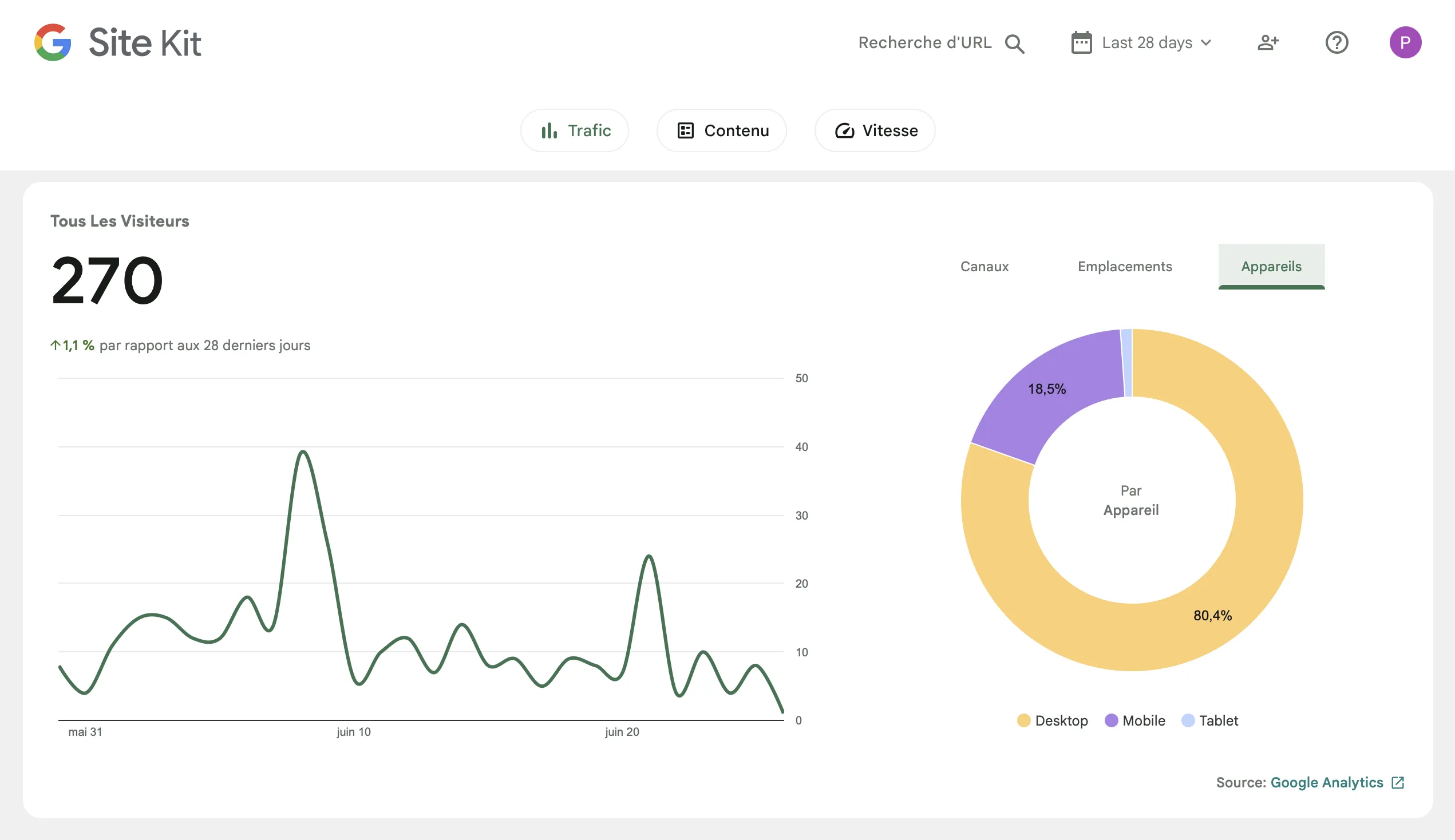Click the 'Par Appareil' donut center label
1455x840 pixels.
1131,500
